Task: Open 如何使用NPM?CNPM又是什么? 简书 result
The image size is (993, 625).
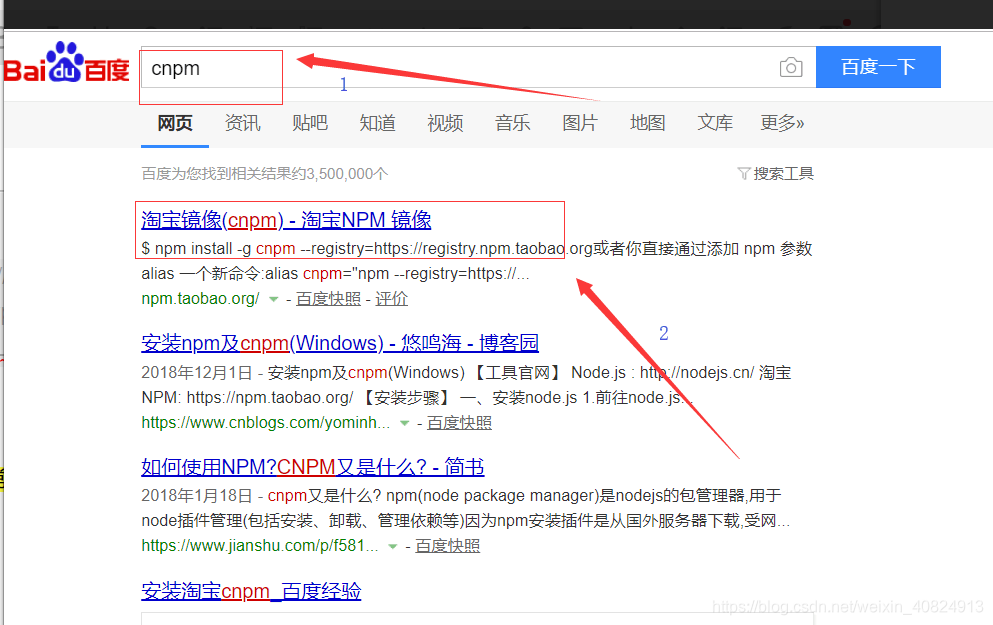Action: (x=313, y=467)
